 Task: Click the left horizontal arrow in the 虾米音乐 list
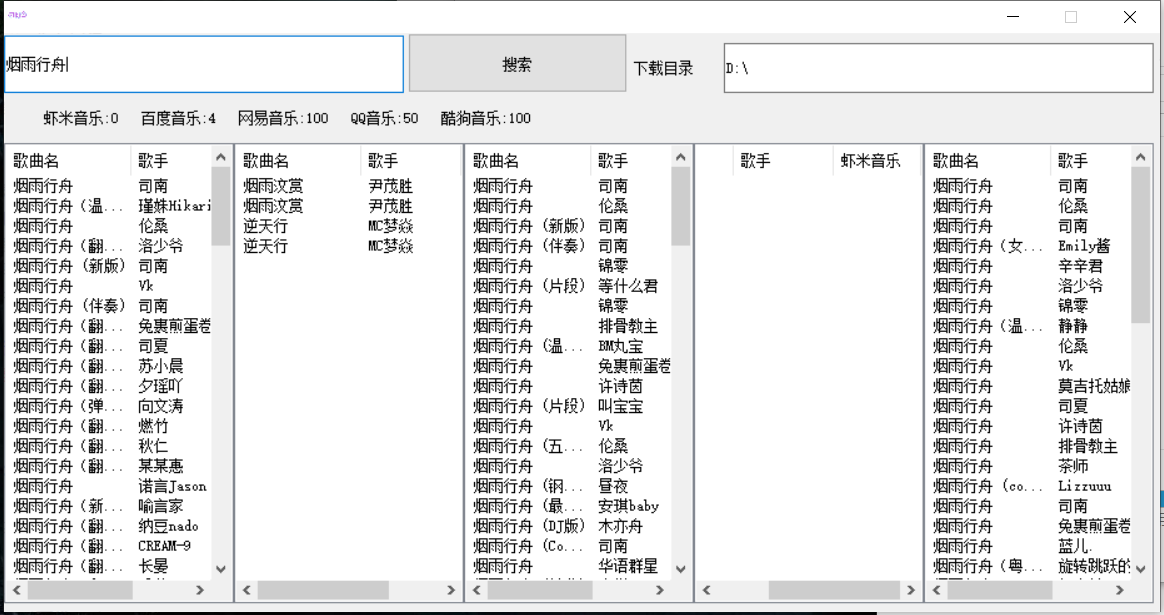(x=708, y=591)
